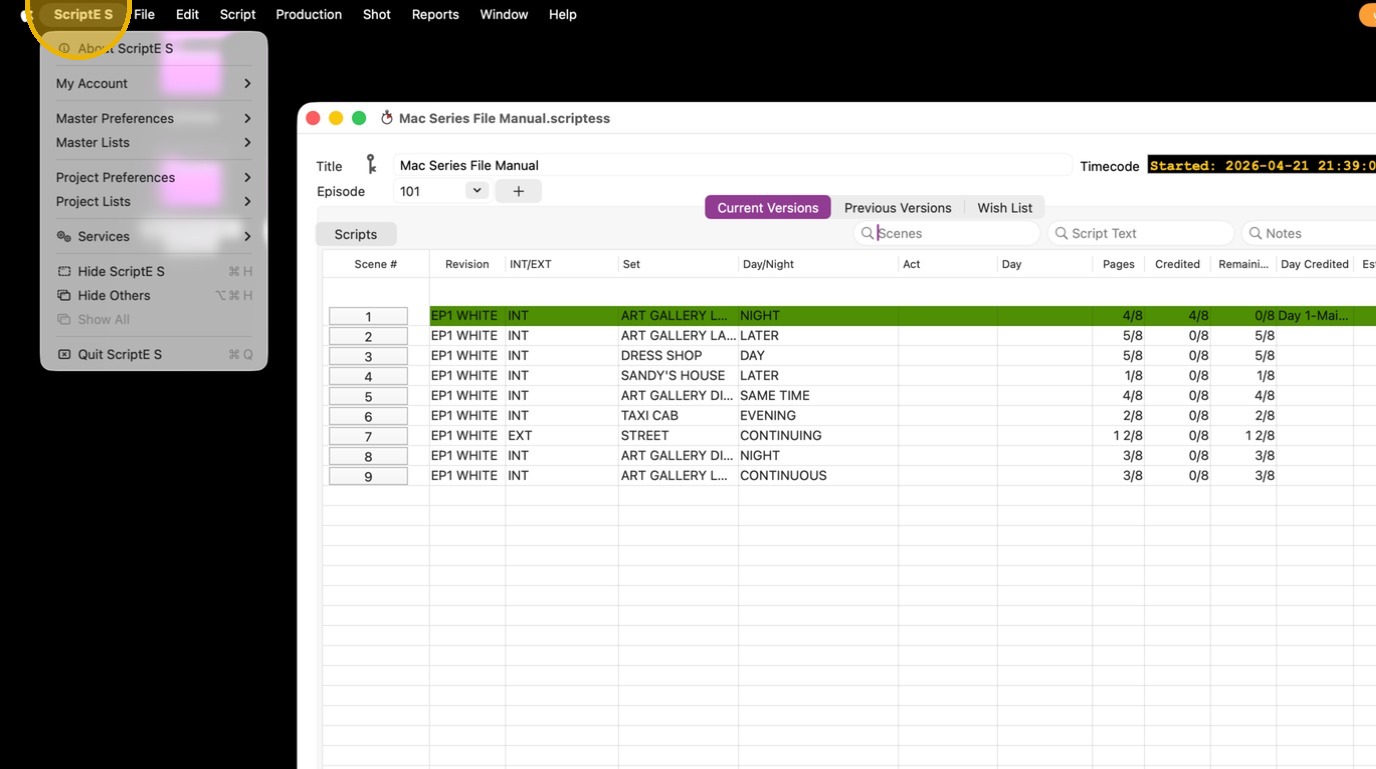Click the Services gear icon in menu
The width and height of the screenshot is (1376, 769).
click(64, 236)
